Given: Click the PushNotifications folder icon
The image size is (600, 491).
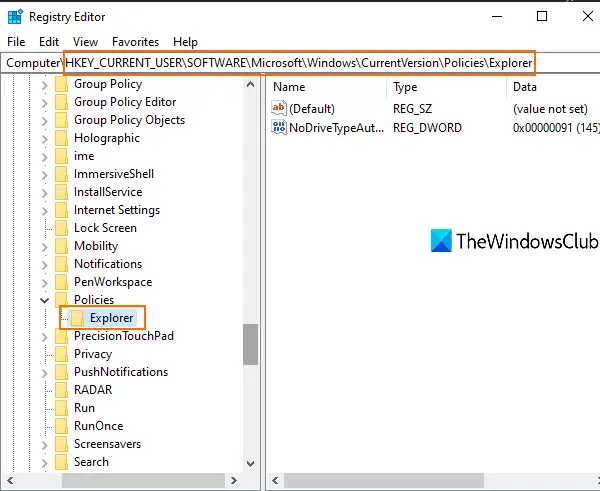Looking at the screenshot, I should (x=62, y=372).
